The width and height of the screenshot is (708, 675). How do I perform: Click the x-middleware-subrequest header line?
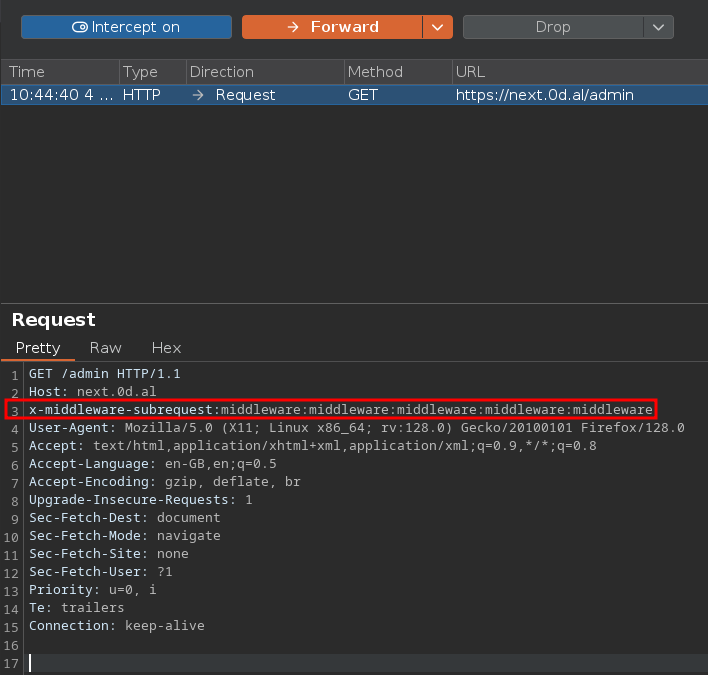[x=340, y=410]
